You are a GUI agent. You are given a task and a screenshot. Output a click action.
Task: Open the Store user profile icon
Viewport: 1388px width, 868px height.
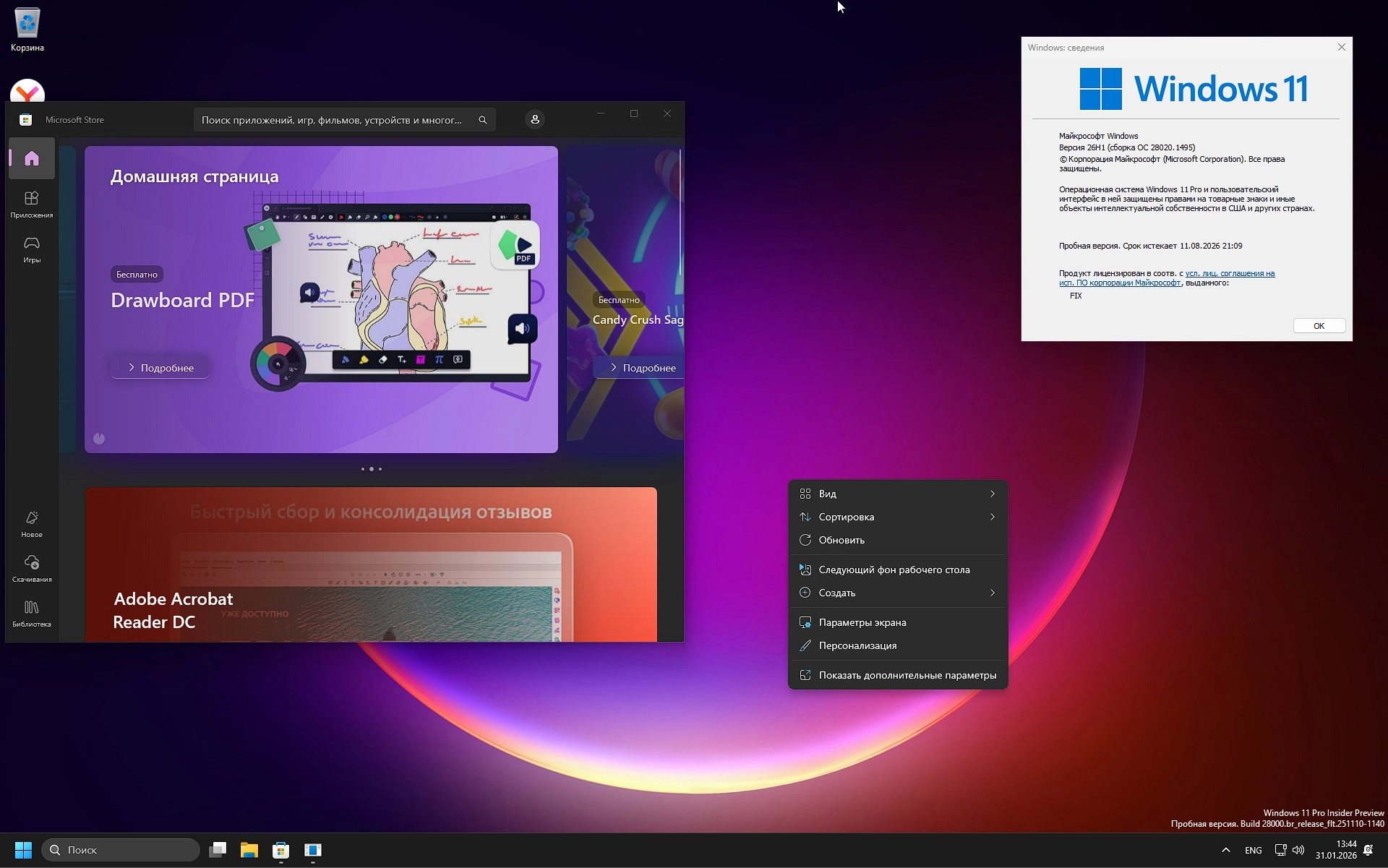pyautogui.click(x=534, y=119)
